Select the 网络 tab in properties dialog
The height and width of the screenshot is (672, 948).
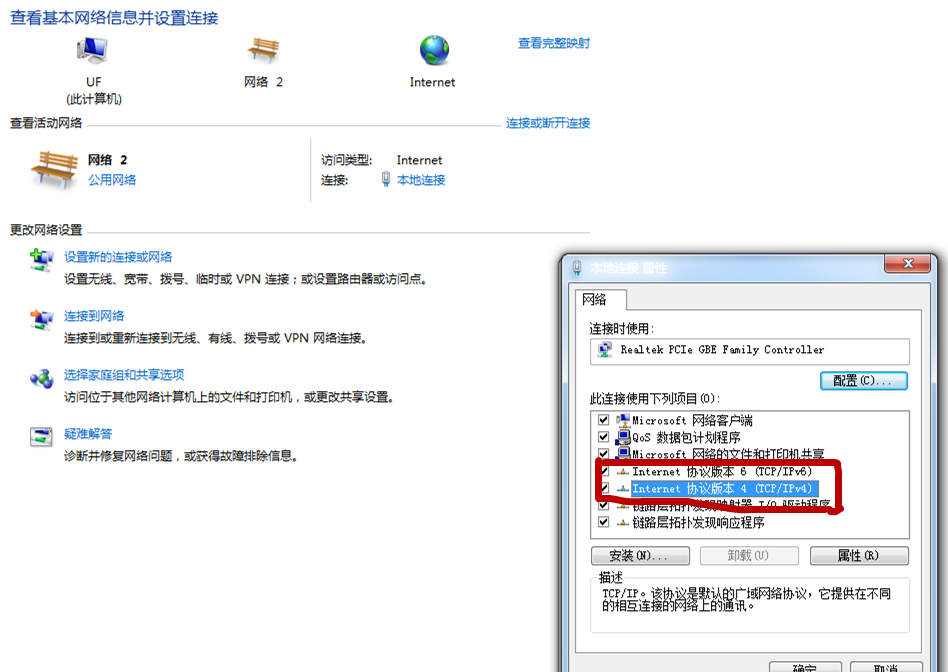601,299
